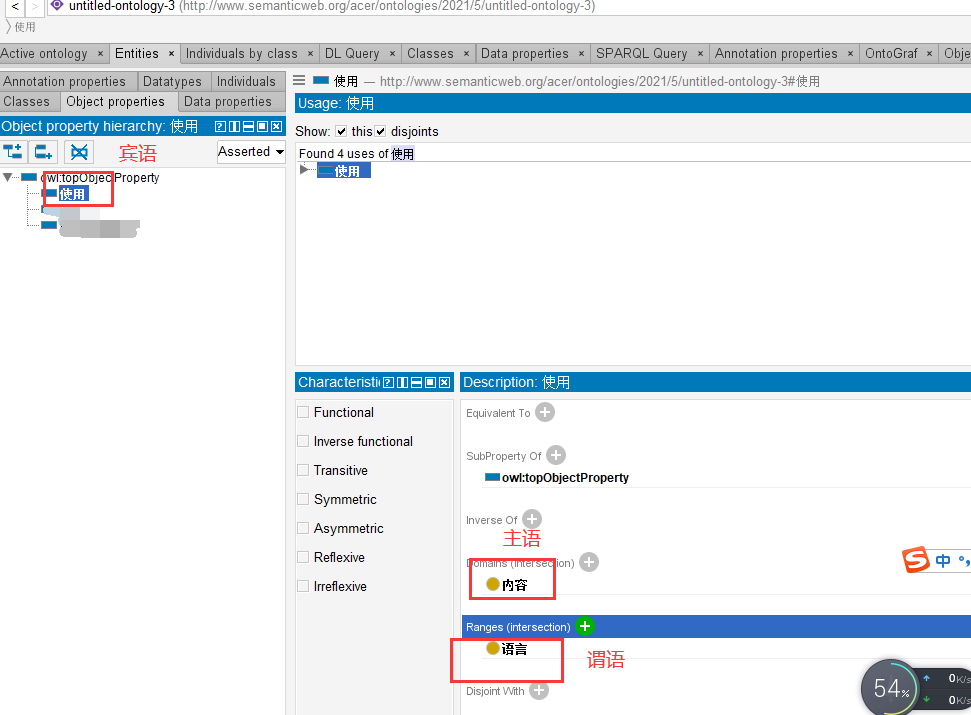The width and height of the screenshot is (971, 715).
Task: Split hierarchy panel vertically icon
Action: coord(234,127)
